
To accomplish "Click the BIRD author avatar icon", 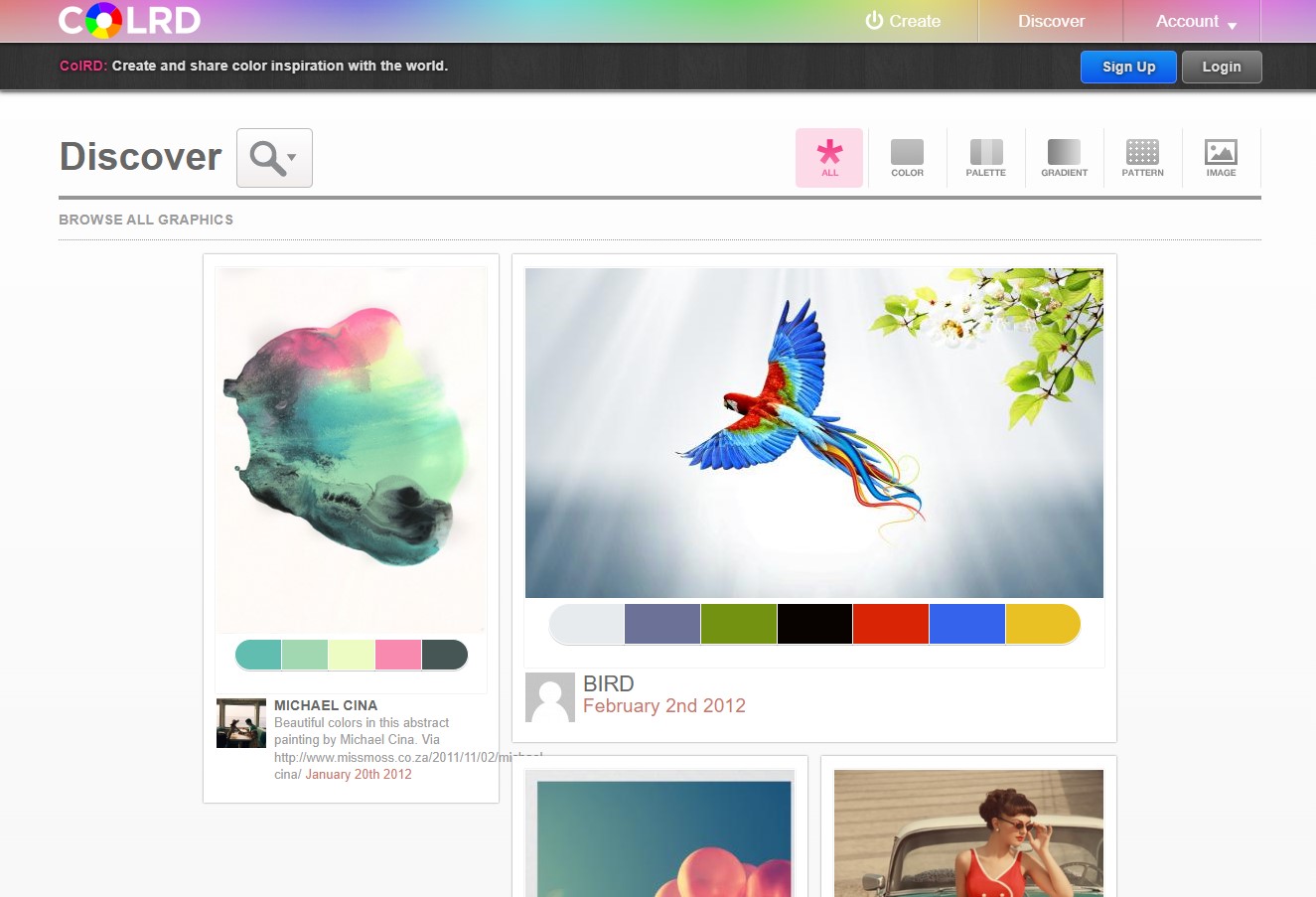I will [x=550, y=697].
